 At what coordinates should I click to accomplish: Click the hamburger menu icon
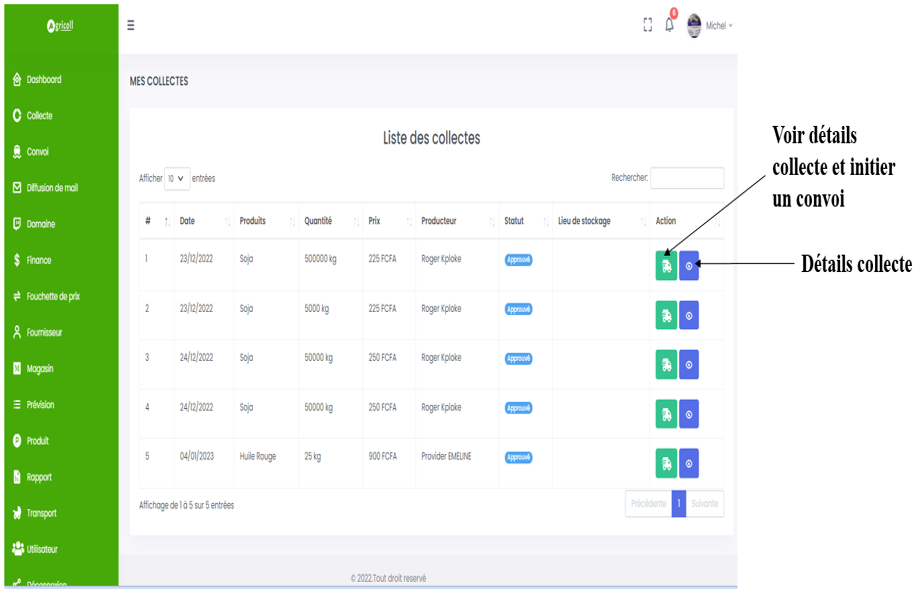(130, 26)
